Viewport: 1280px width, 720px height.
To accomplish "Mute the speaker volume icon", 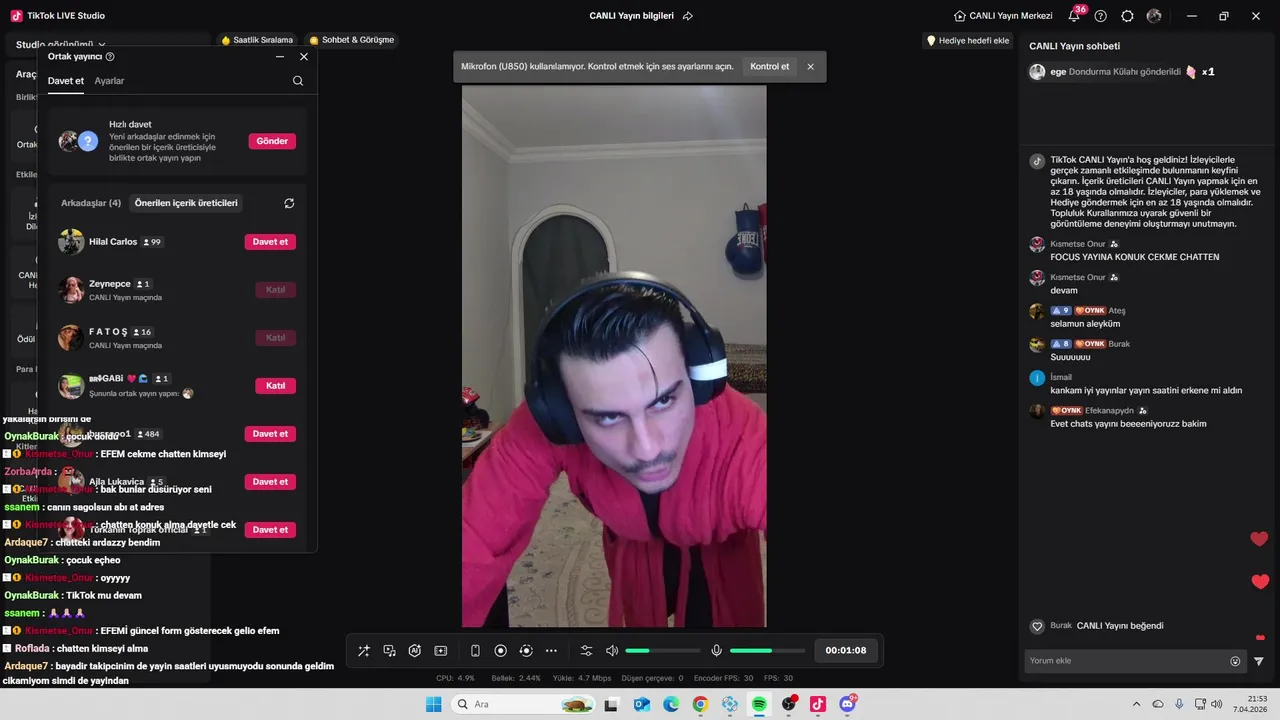I will point(612,651).
